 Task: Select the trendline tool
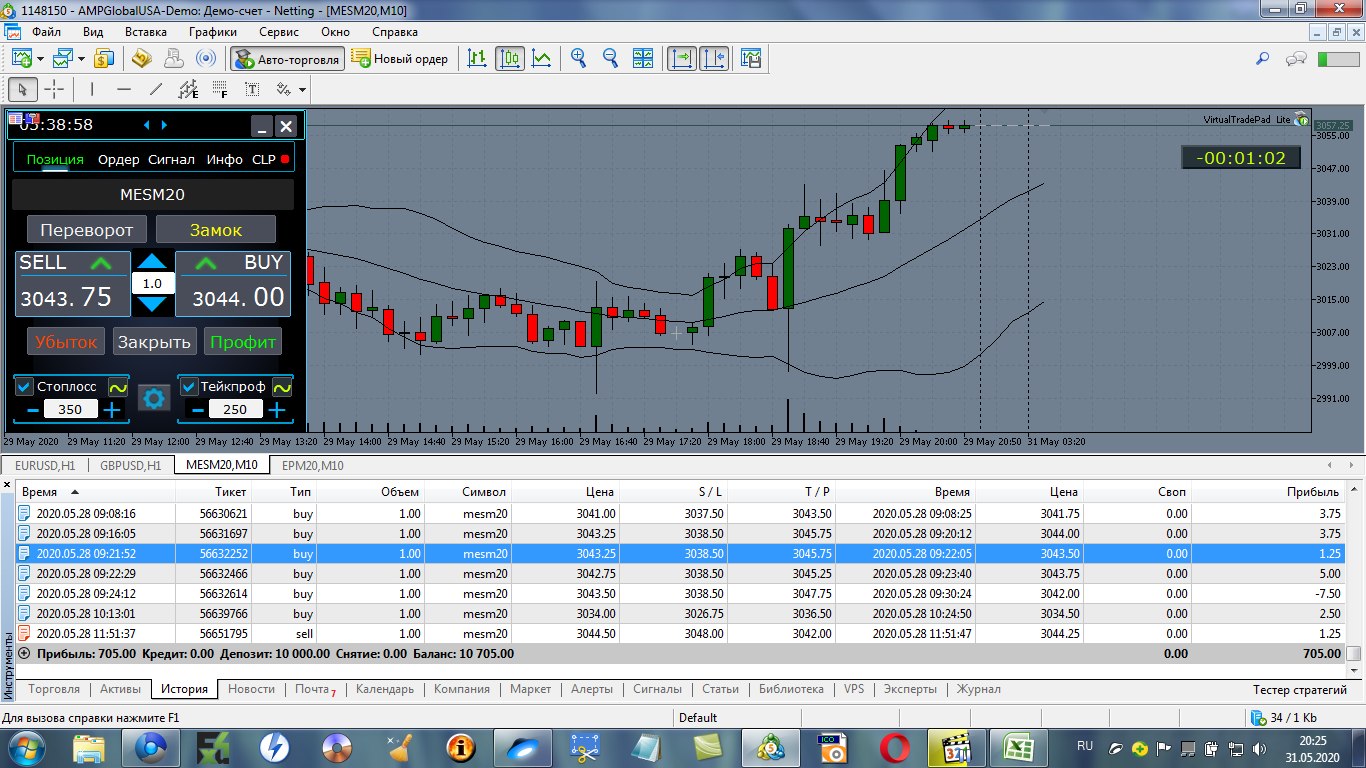point(156,89)
